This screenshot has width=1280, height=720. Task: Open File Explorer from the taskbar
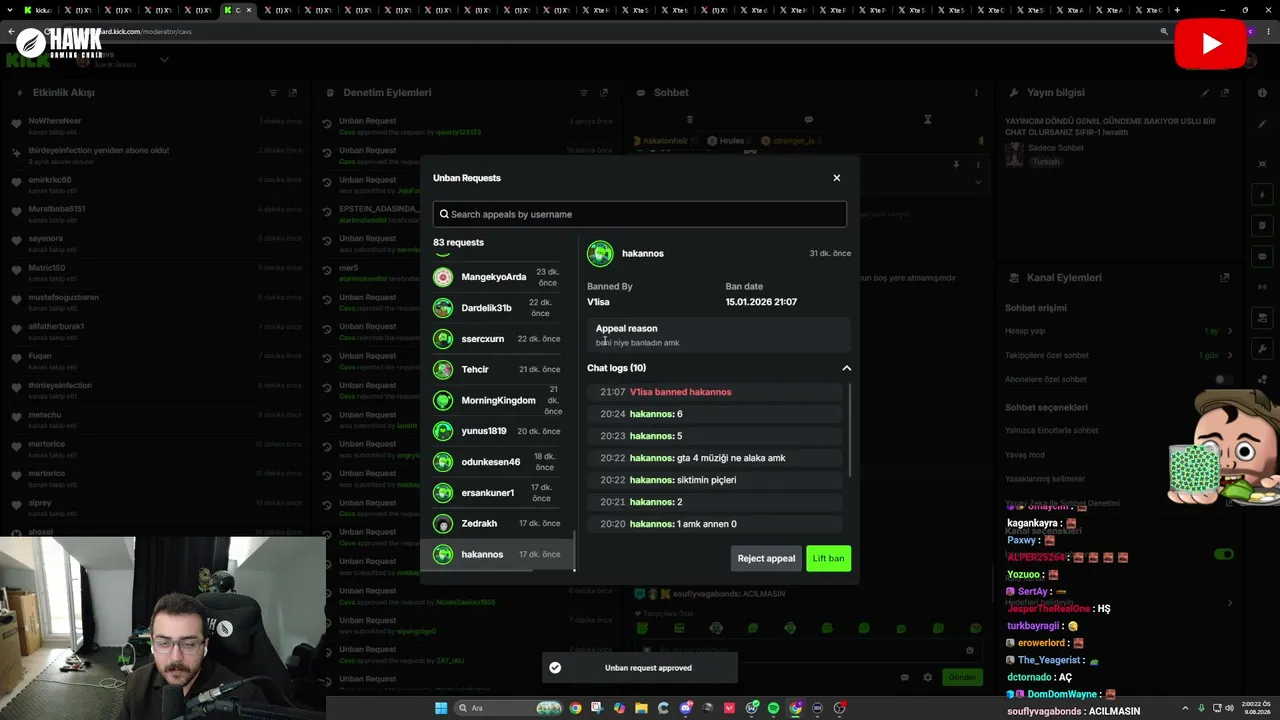pyautogui.click(x=642, y=708)
